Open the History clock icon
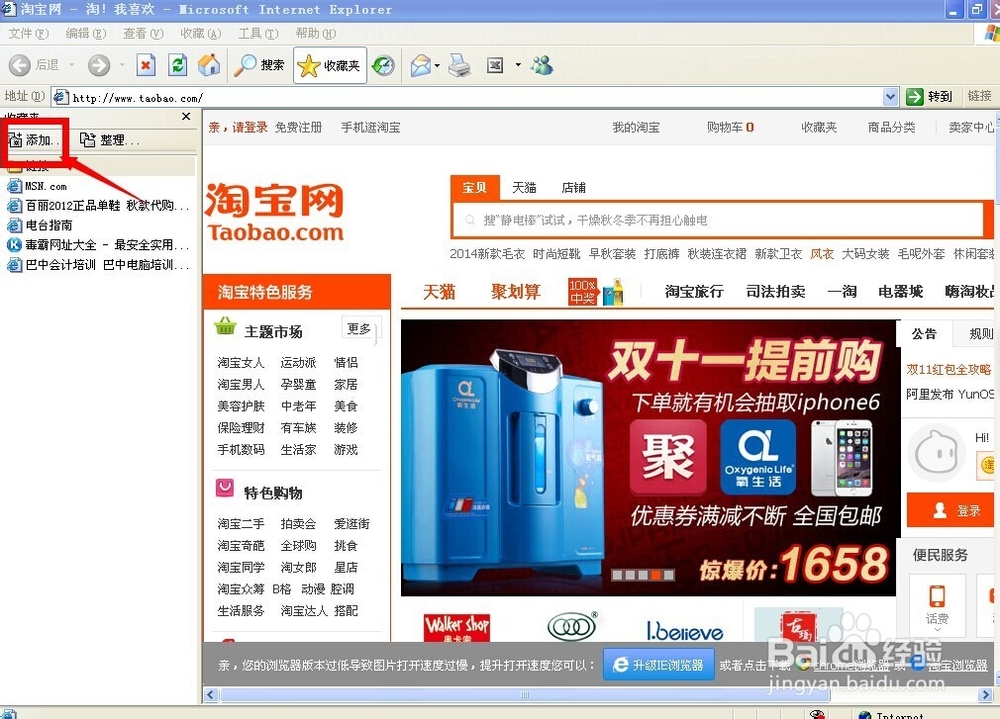Viewport: 1000px width, 719px height. [383, 65]
